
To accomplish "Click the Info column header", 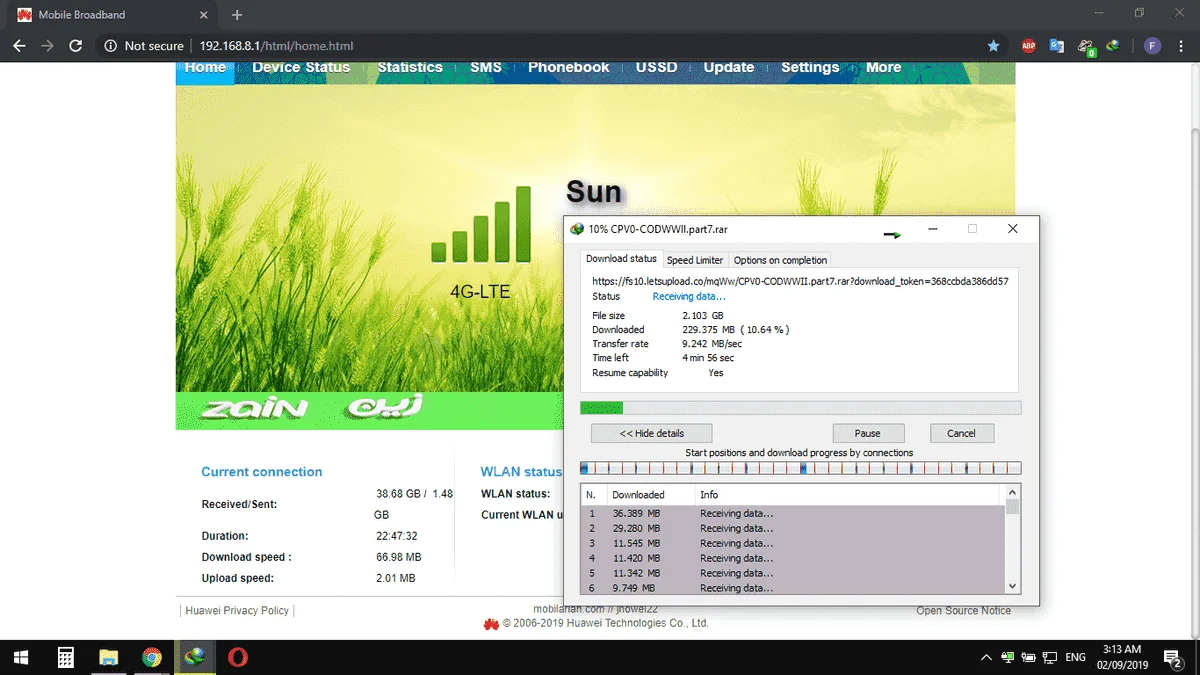I will click(846, 495).
